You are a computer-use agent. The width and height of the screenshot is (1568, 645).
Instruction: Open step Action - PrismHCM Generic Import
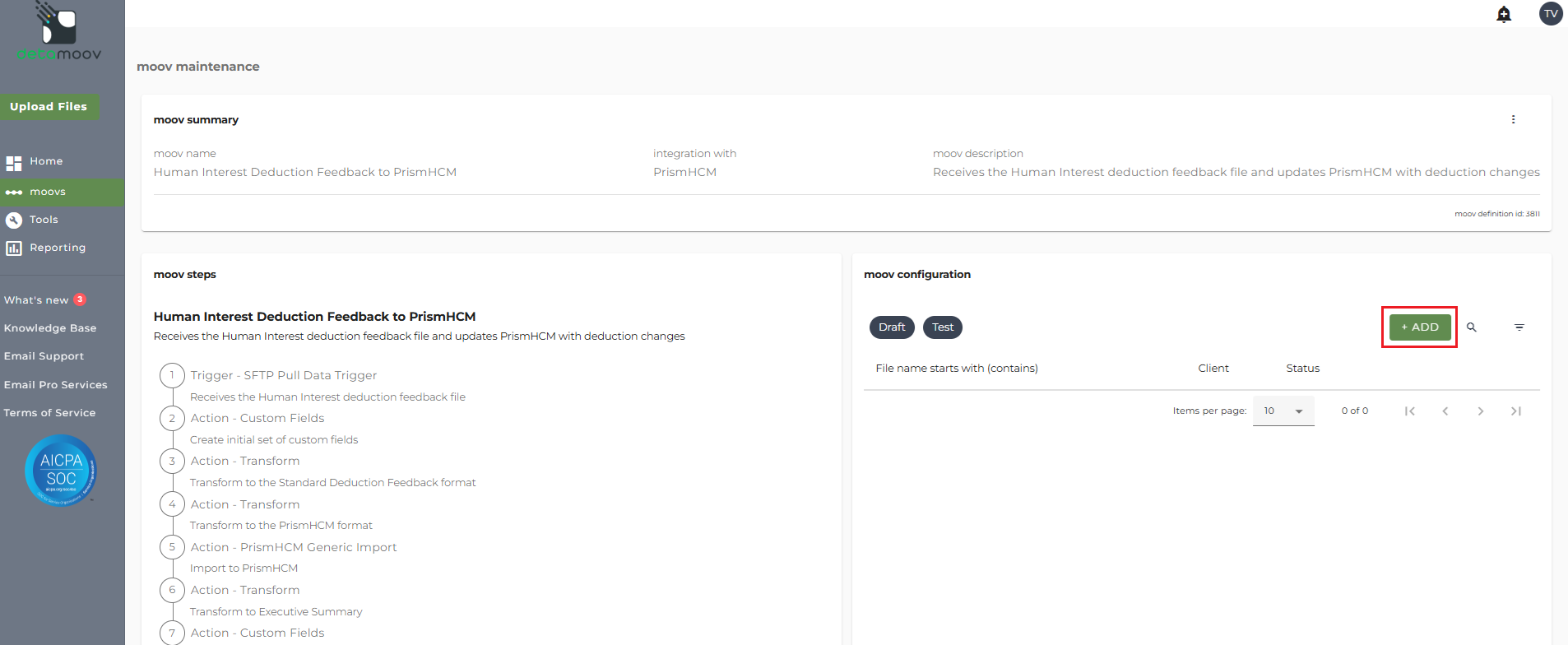click(x=294, y=547)
